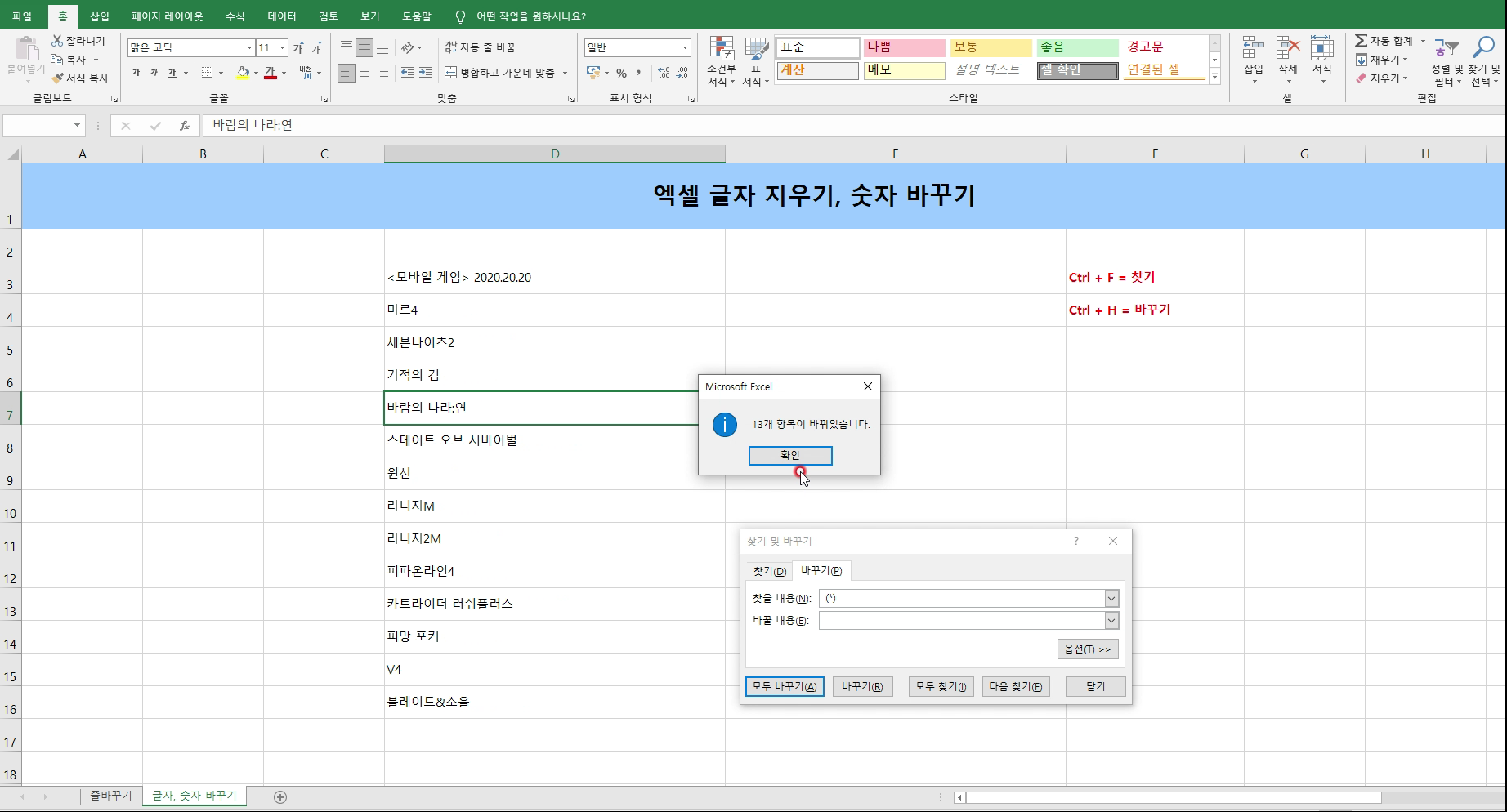Switch to the 페이지 레이아웃 tab
Screen dimensions: 1507x812
point(167,16)
